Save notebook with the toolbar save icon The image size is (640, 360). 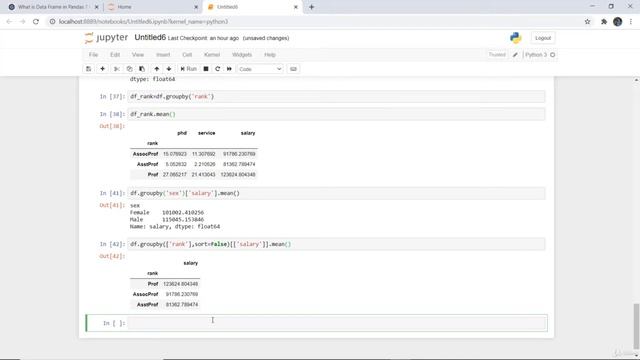[x=89, y=69]
